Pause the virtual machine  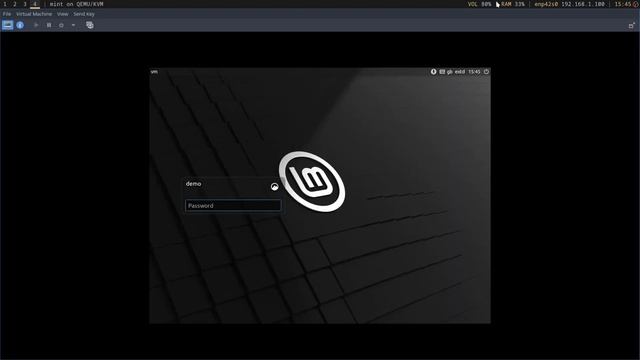(x=49, y=25)
